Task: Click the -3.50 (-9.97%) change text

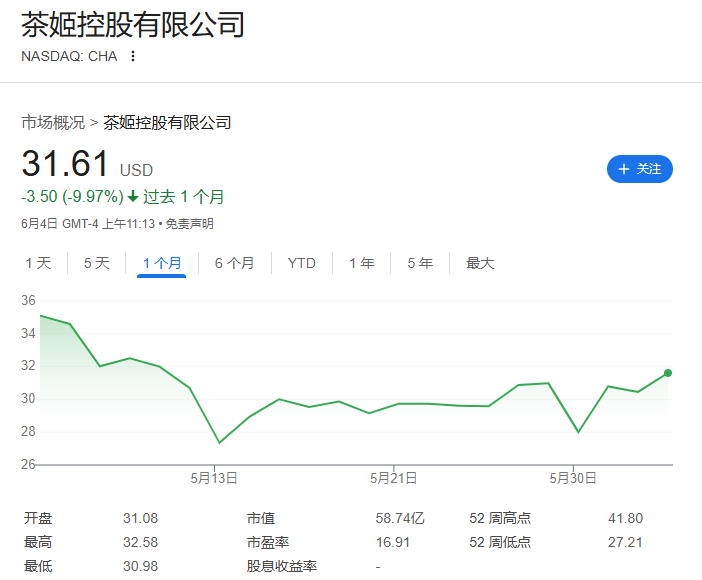Action: click(x=72, y=197)
